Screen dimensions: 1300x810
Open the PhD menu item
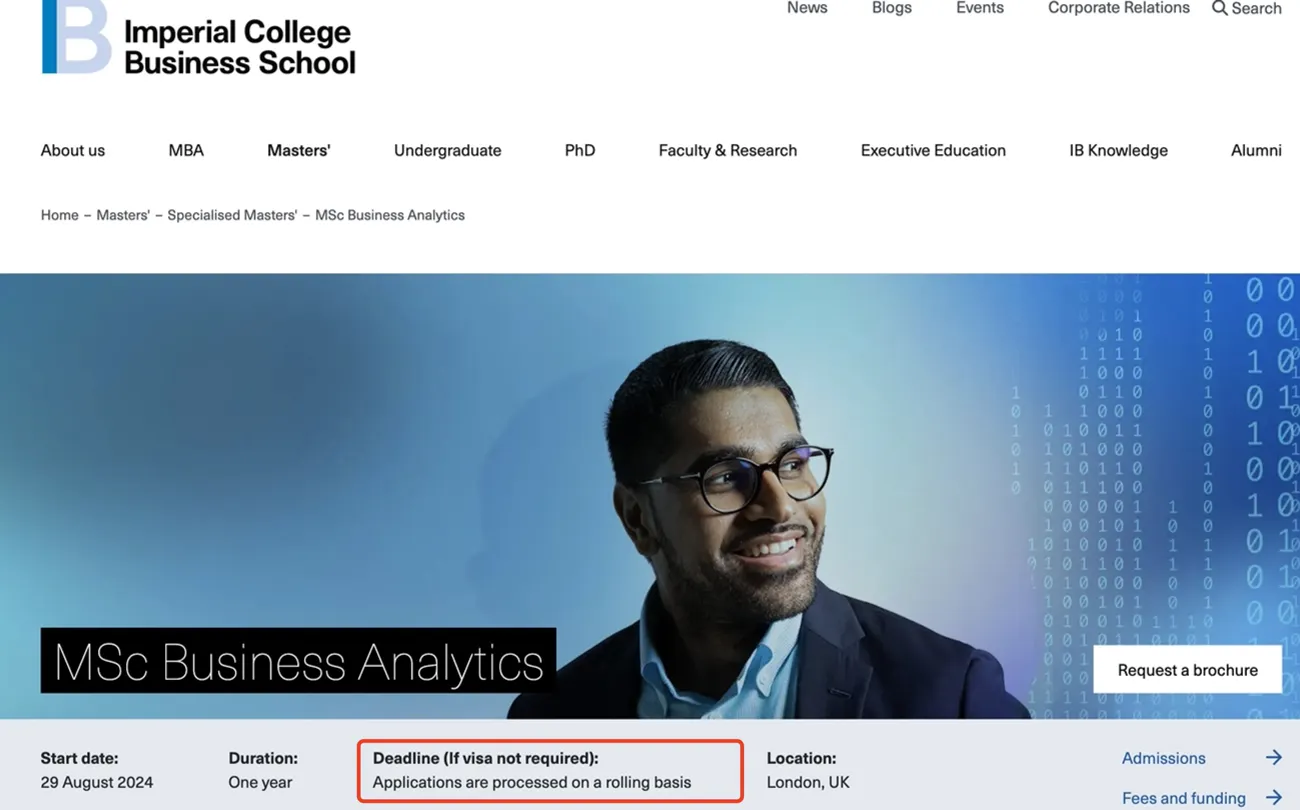(x=579, y=150)
